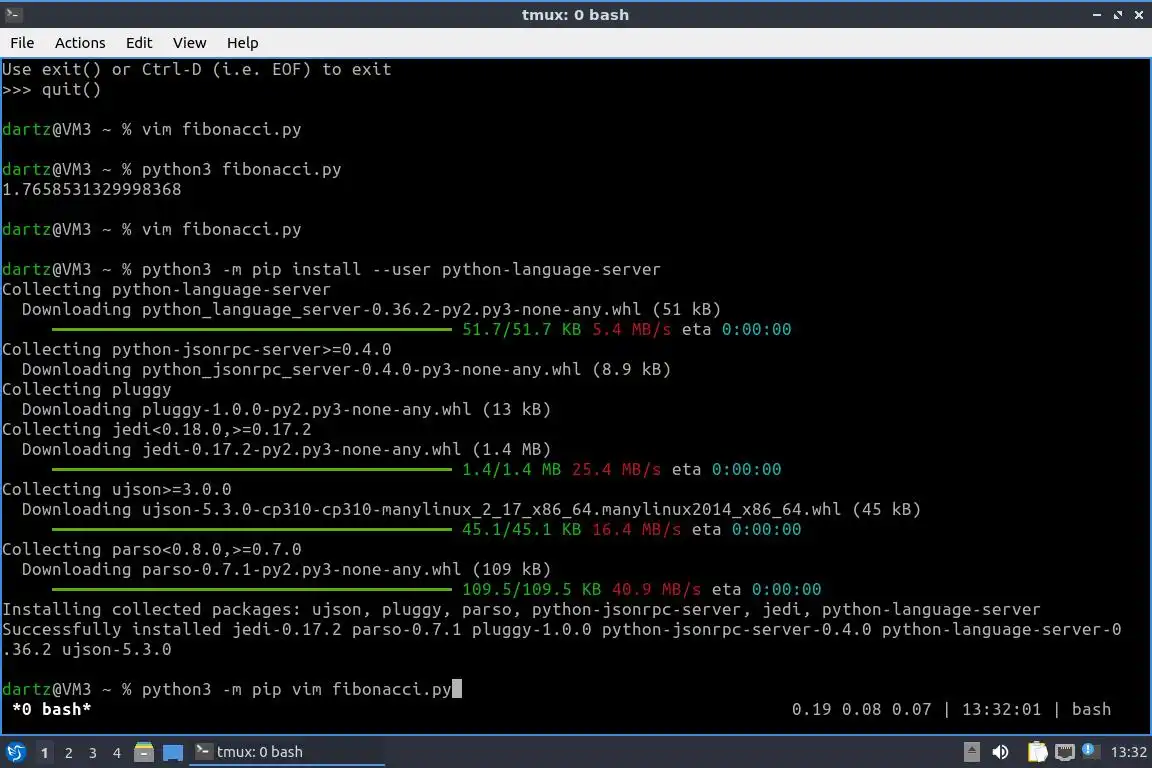Open the File menu
1152x768 pixels.
(x=22, y=43)
